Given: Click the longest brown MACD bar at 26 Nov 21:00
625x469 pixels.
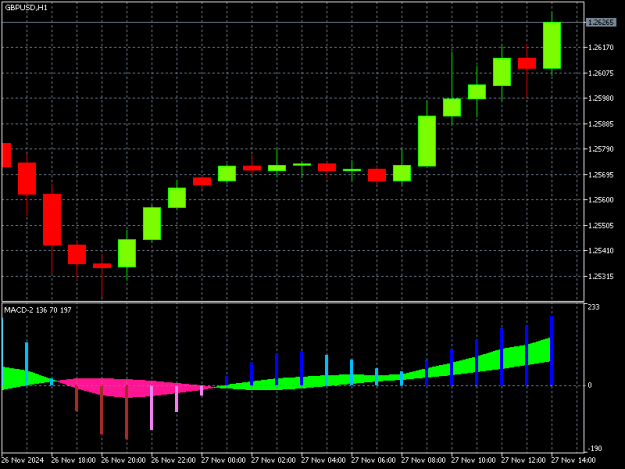Looking at the screenshot, I should pyautogui.click(x=126, y=412).
